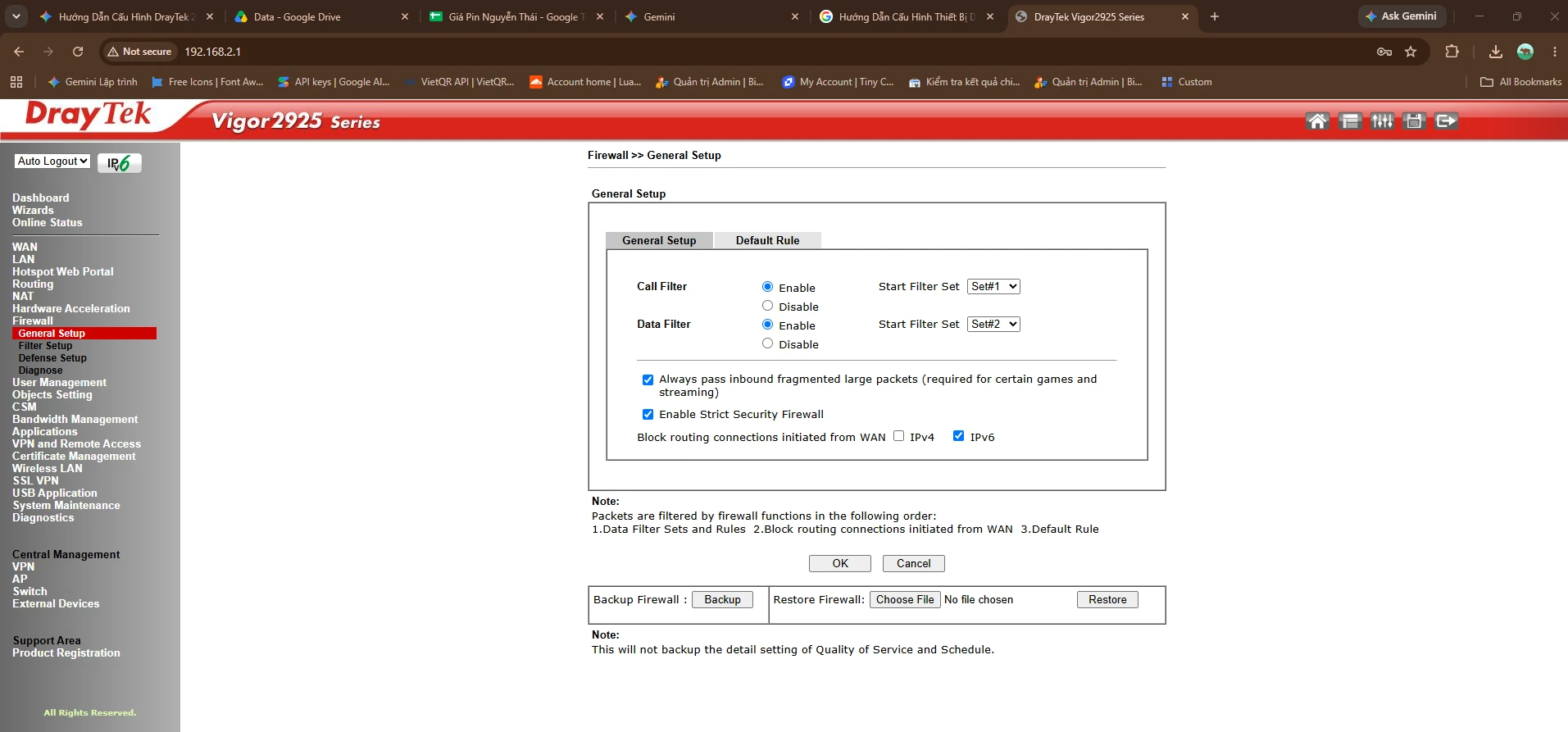Click the OK button
Viewport: 1568px width, 732px height.
(840, 564)
